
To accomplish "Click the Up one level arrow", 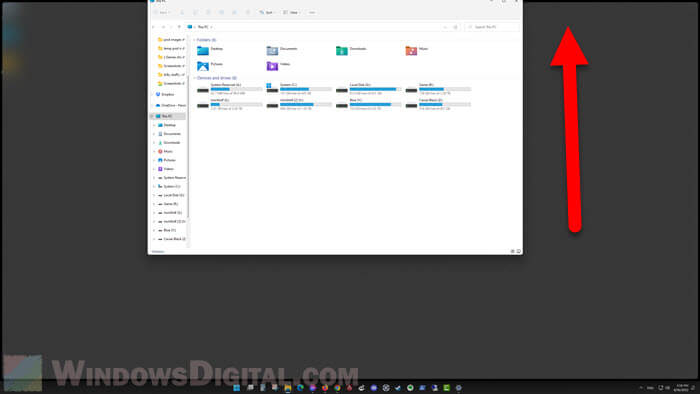I will pos(179,27).
